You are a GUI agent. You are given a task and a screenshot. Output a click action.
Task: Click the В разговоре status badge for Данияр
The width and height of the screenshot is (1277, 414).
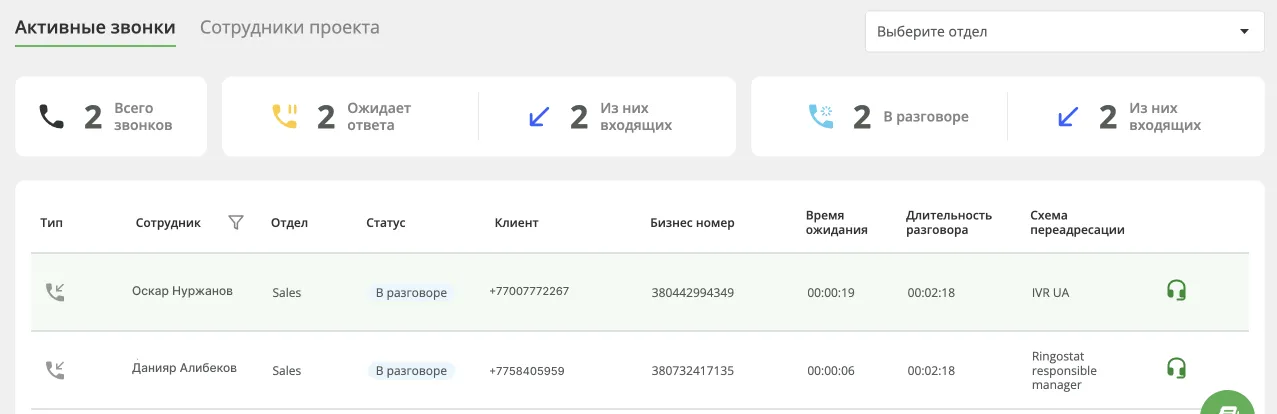411,371
